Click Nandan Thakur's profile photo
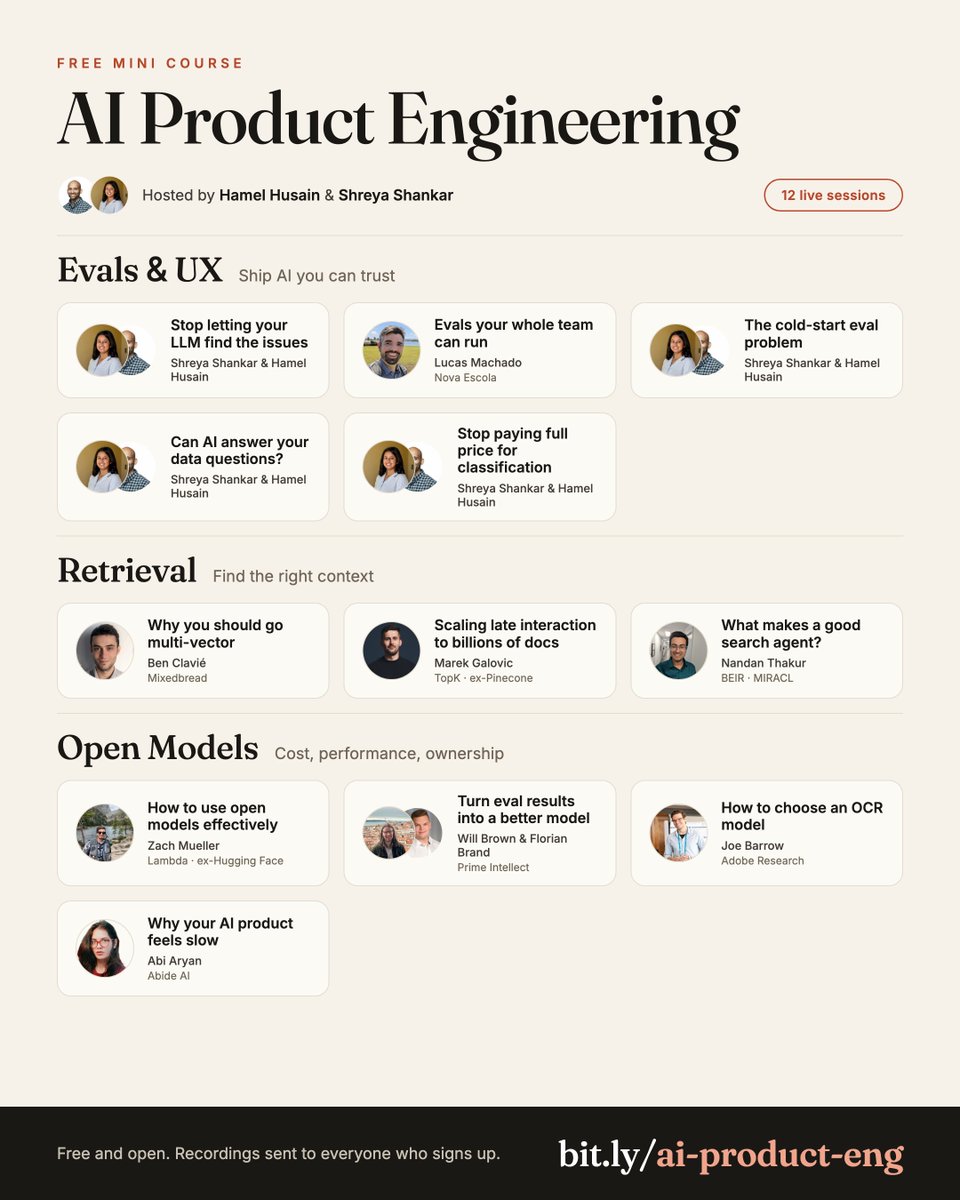The image size is (960, 1200). click(679, 651)
